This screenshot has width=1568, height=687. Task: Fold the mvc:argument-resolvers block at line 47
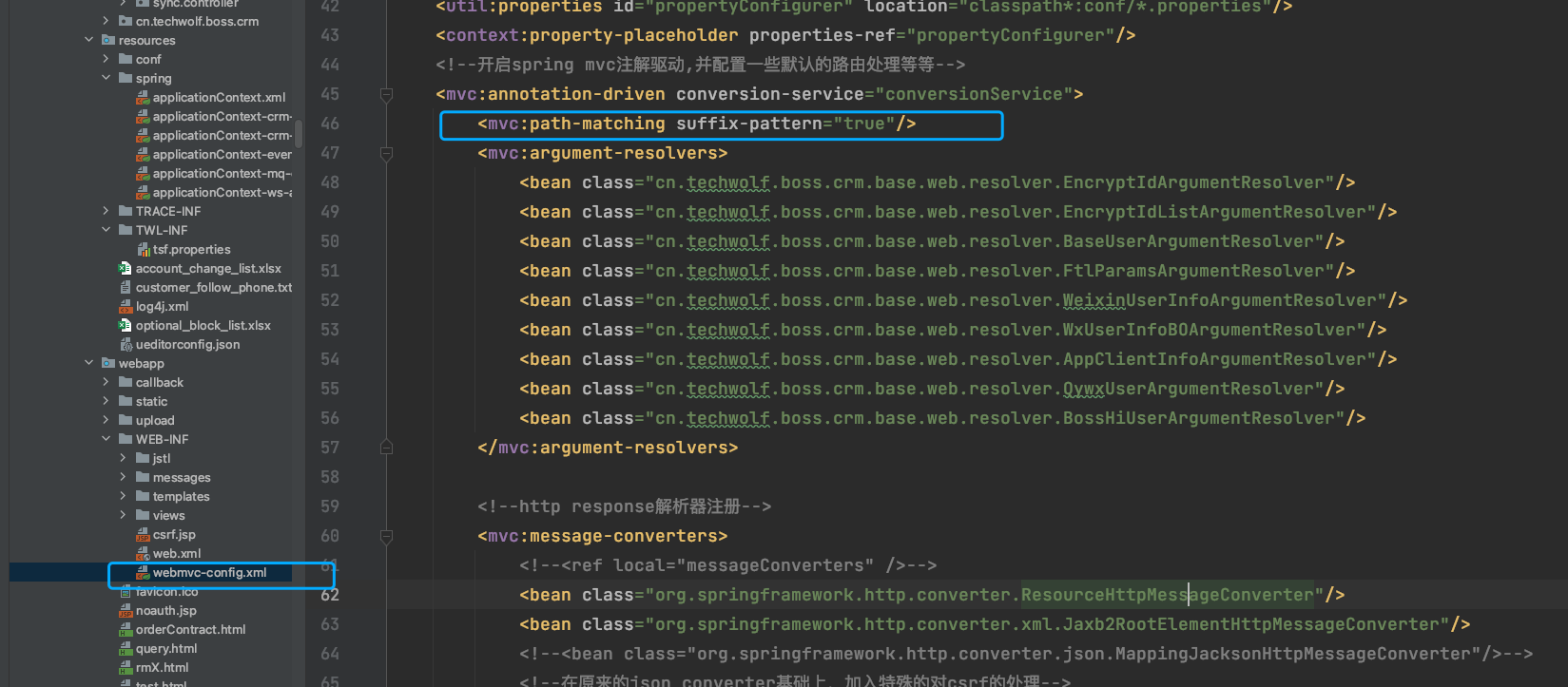[x=386, y=153]
